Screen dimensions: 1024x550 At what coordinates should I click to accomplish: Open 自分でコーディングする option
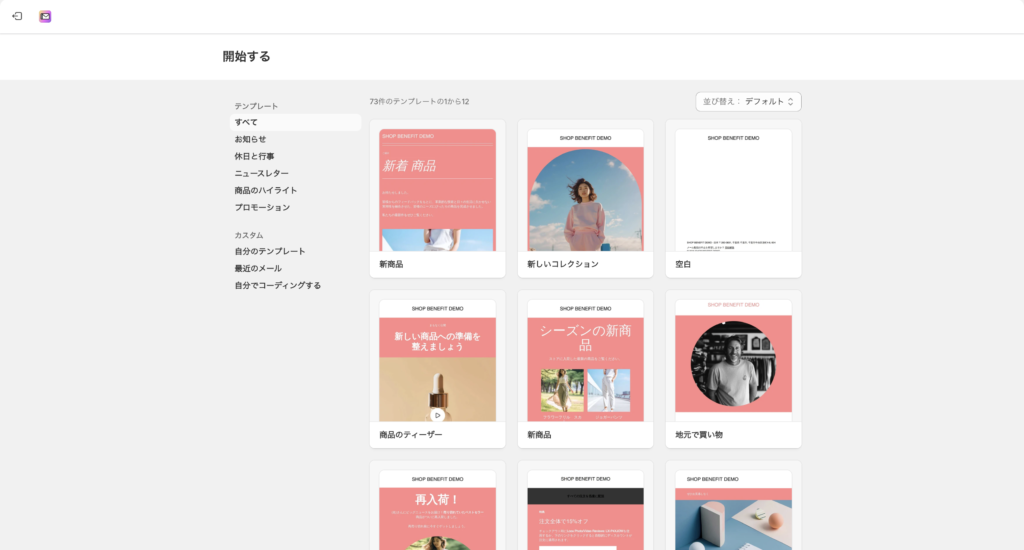click(x=278, y=285)
